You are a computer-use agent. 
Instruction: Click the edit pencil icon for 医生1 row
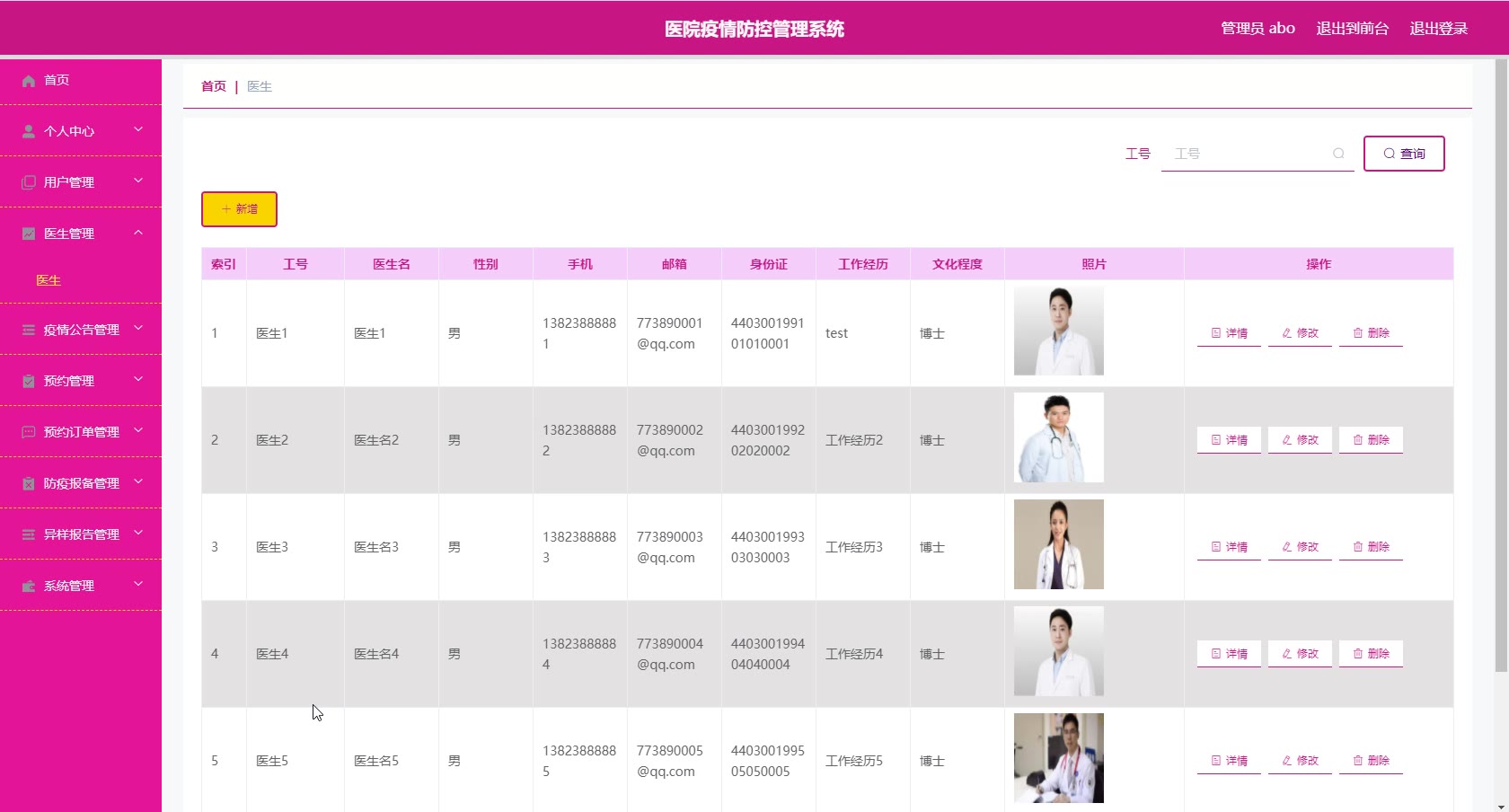pos(1287,333)
